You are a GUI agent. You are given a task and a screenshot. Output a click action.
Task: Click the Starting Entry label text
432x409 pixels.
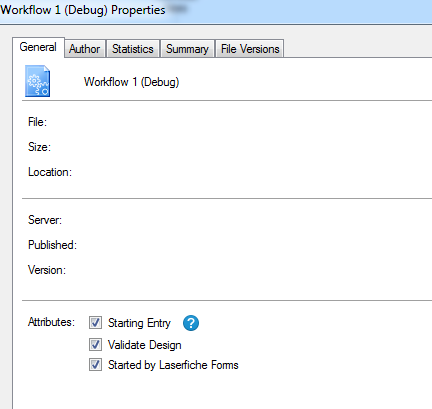coord(139,323)
